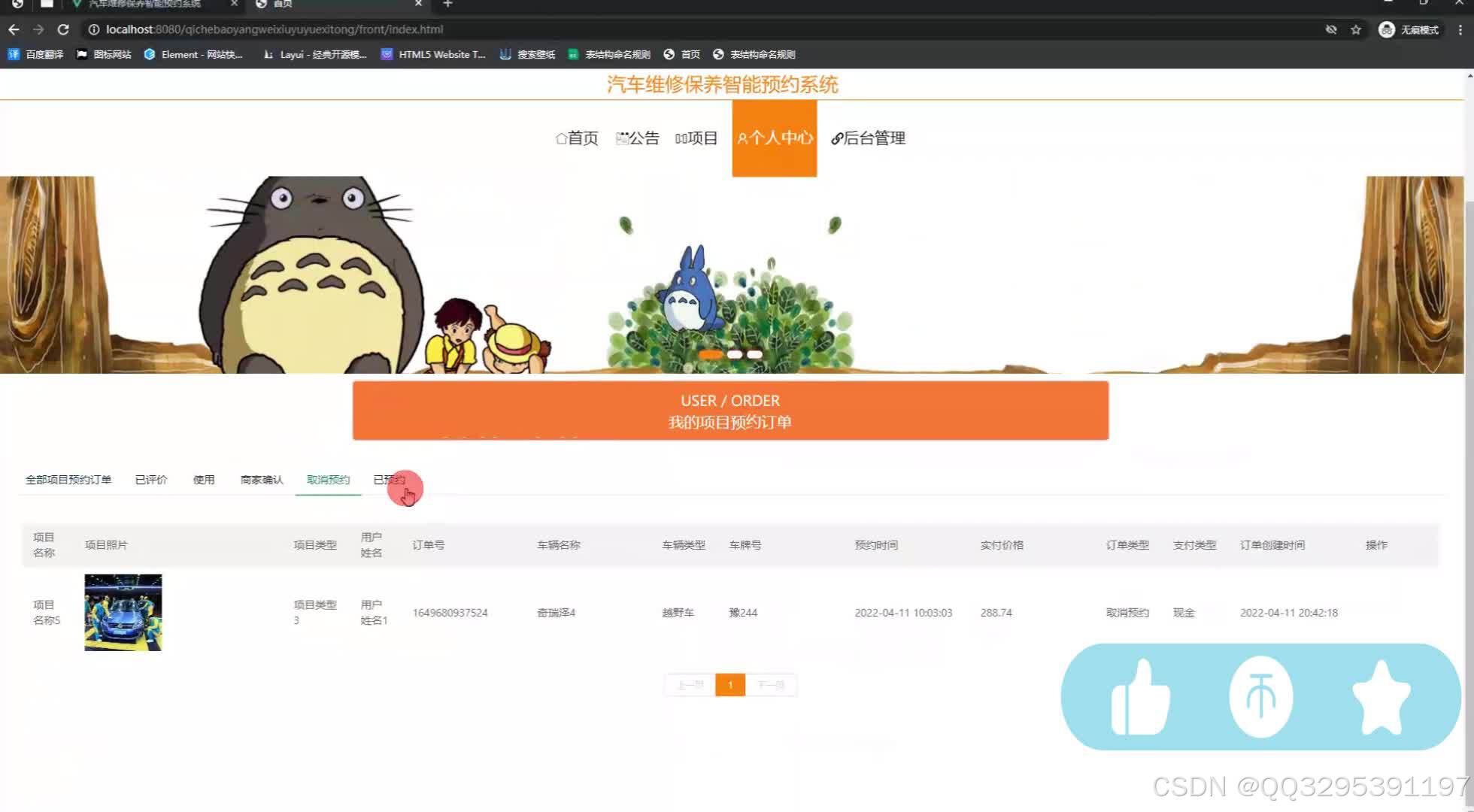Open new browser tab with plus

tap(447, 4)
